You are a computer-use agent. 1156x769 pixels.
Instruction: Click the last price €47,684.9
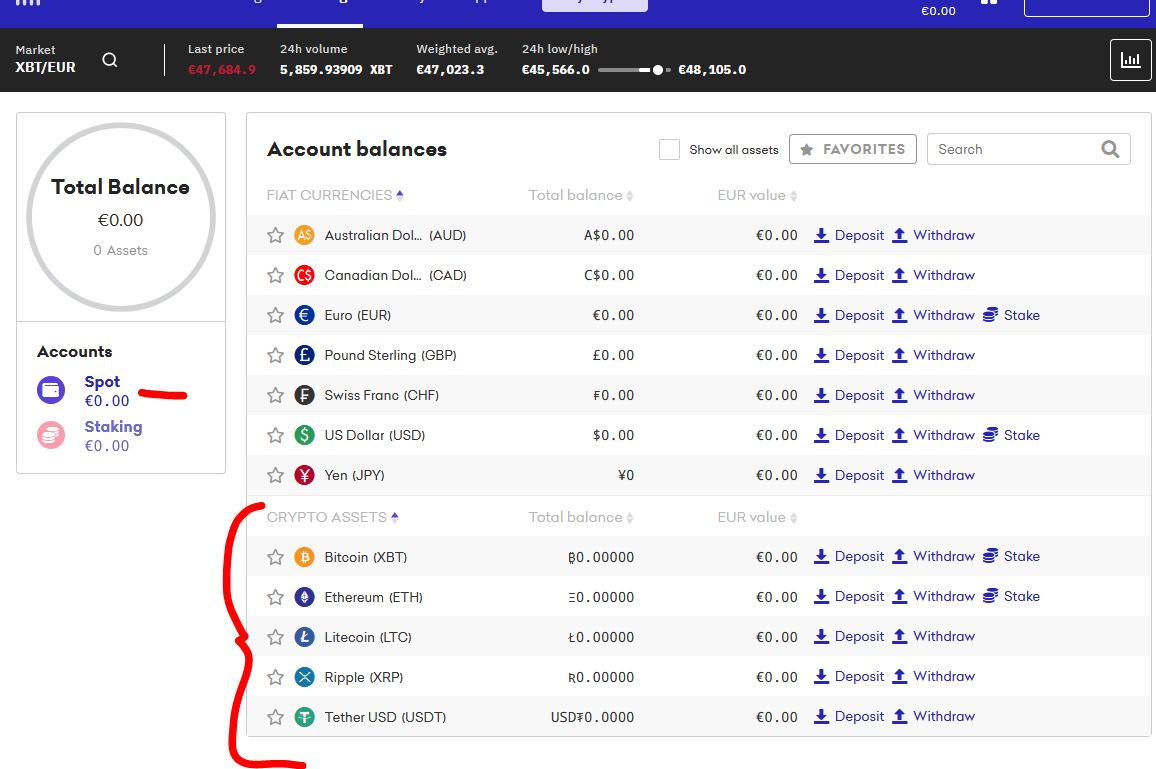[222, 70]
